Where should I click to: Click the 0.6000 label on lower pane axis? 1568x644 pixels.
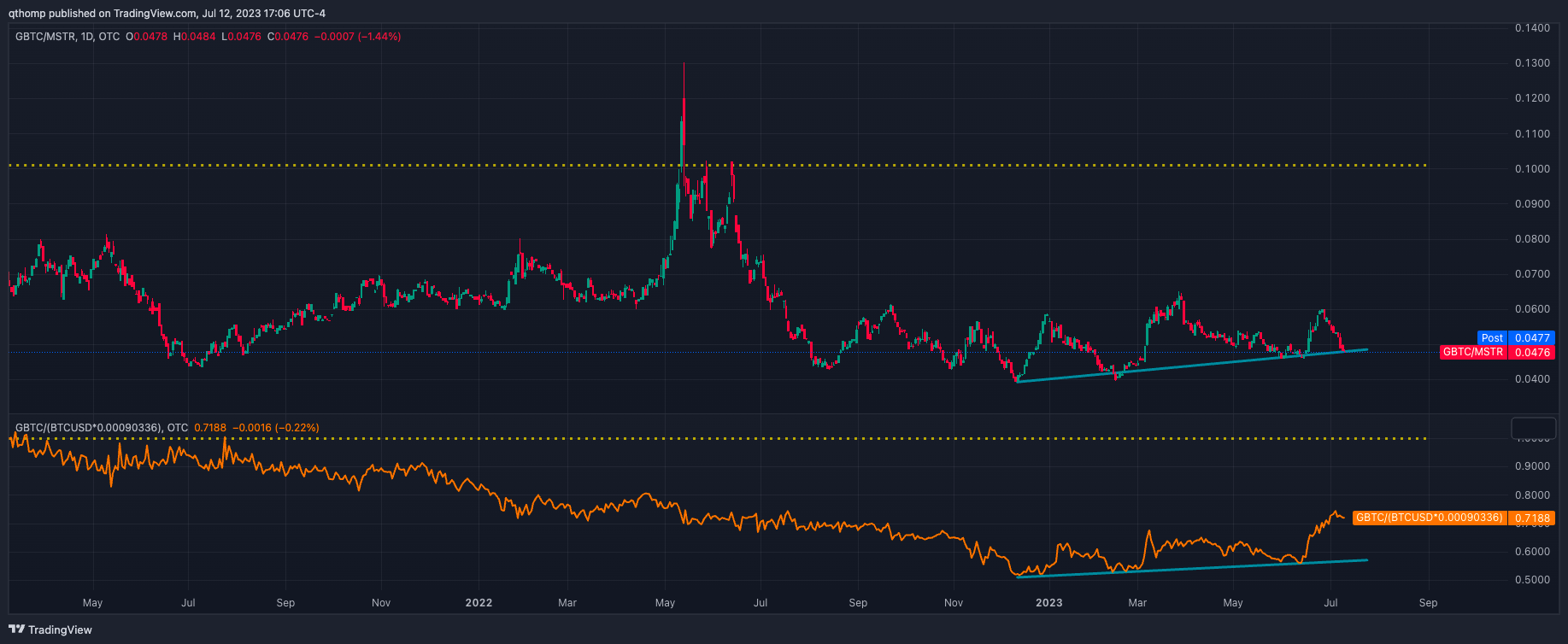coord(1532,552)
